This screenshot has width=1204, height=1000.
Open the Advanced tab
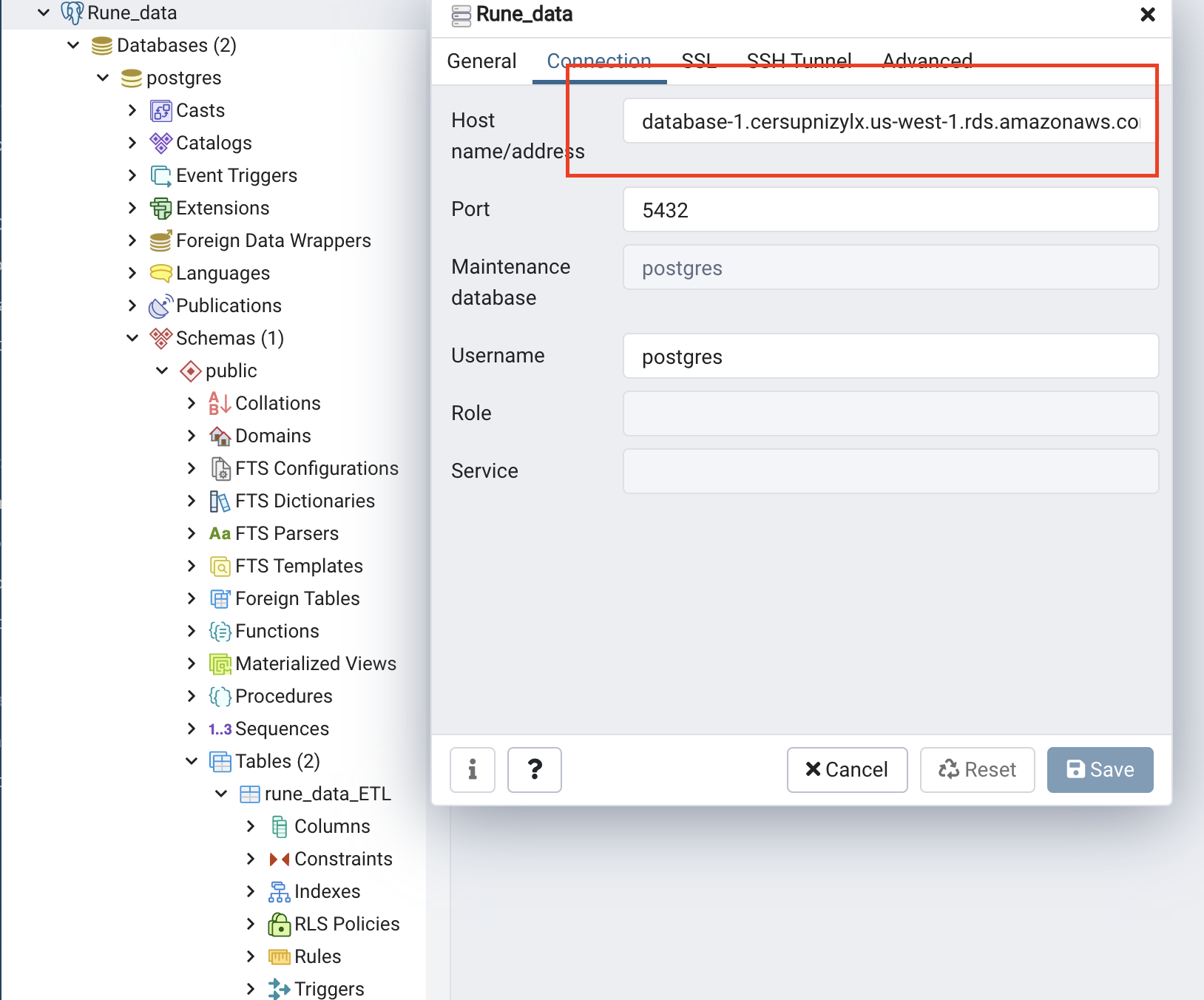[927, 61]
